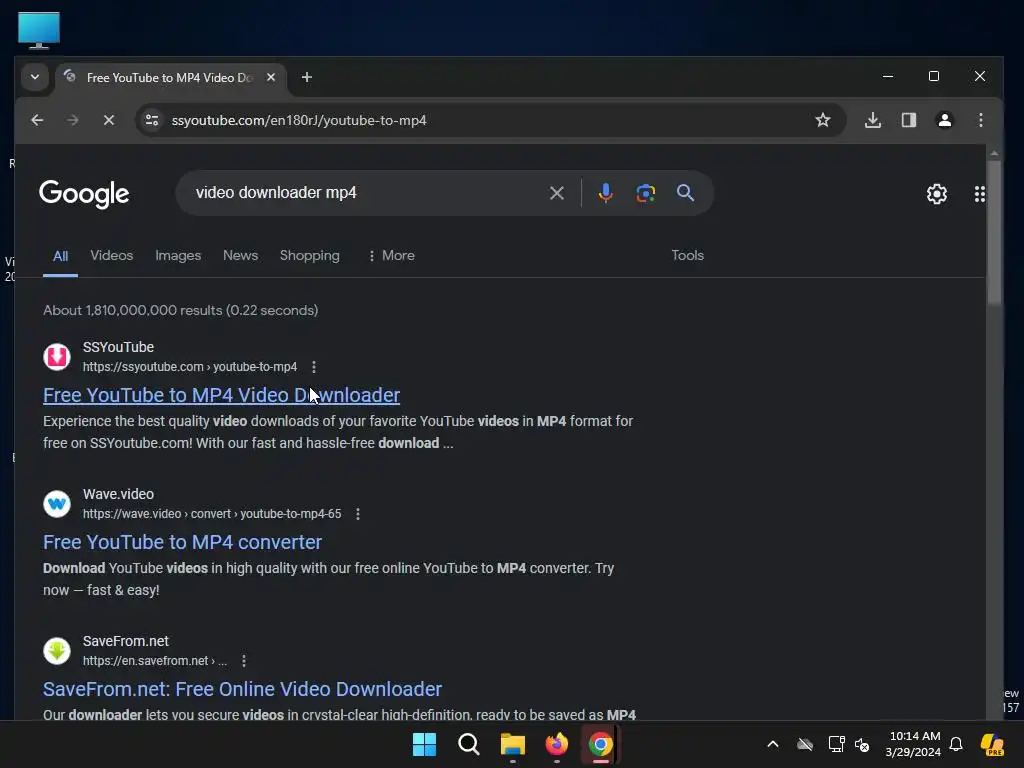Open Chrome three-dot menu
The image size is (1024, 768).
tap(981, 120)
